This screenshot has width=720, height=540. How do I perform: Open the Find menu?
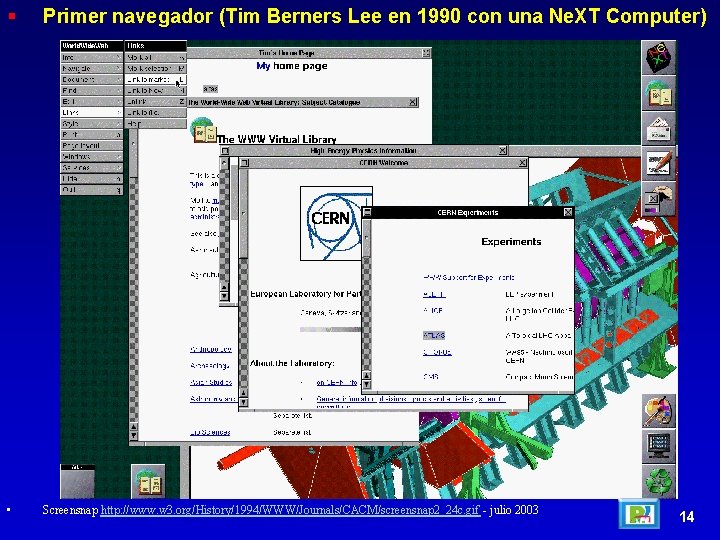tap(91, 90)
